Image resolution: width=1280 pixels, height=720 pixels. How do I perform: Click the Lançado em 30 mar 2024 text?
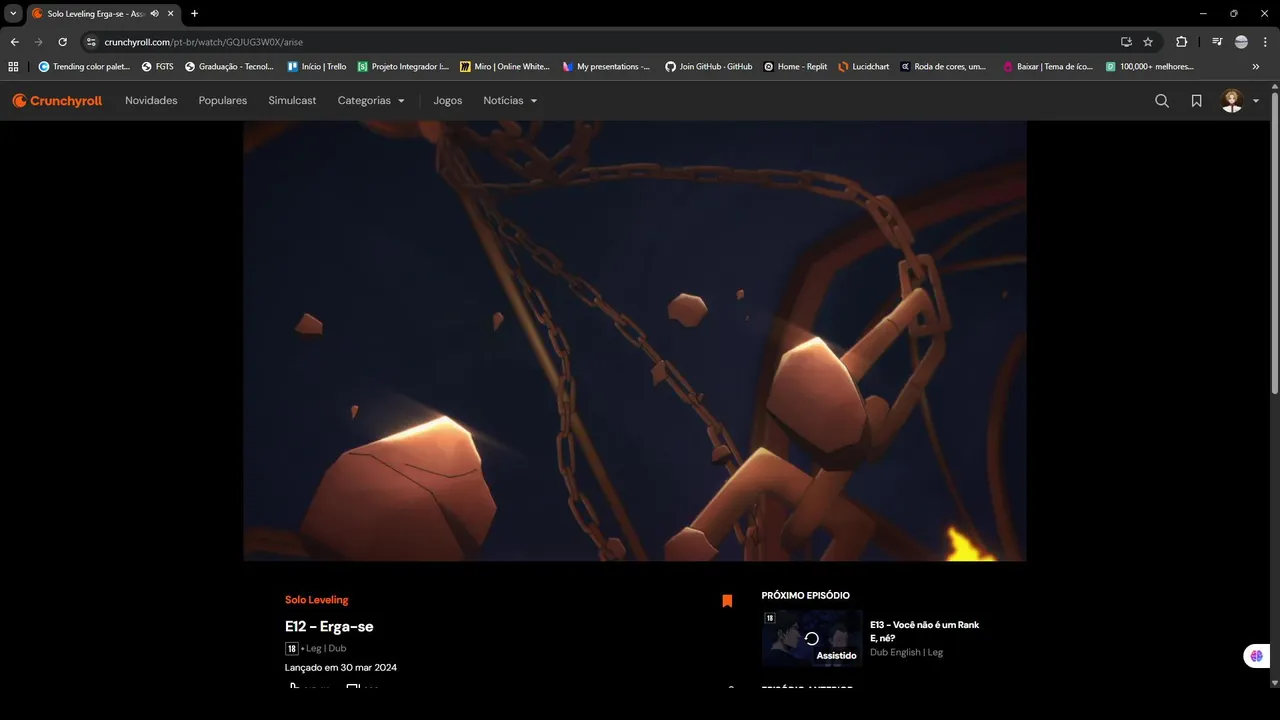341,667
